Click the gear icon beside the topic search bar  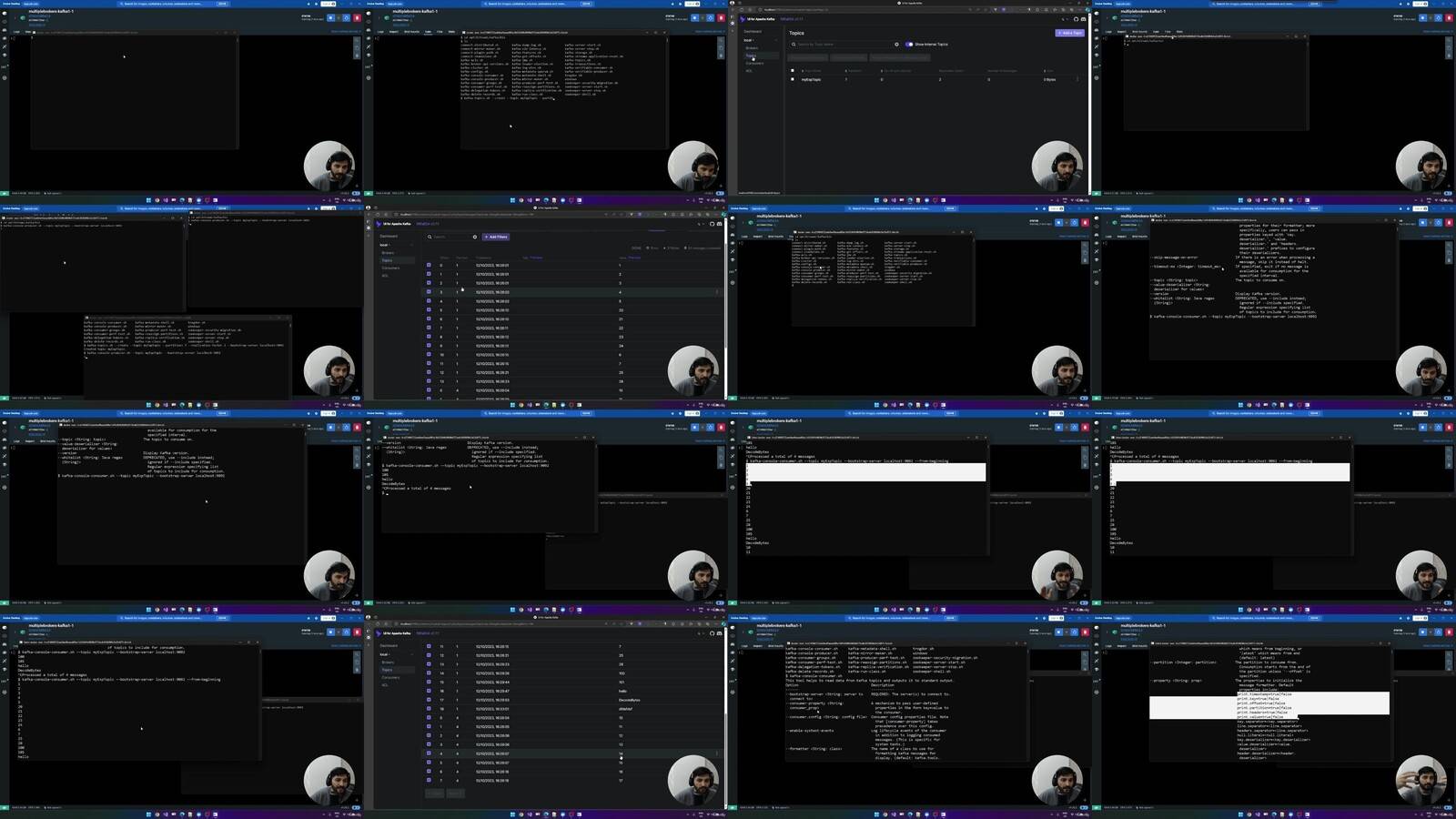tap(897, 45)
